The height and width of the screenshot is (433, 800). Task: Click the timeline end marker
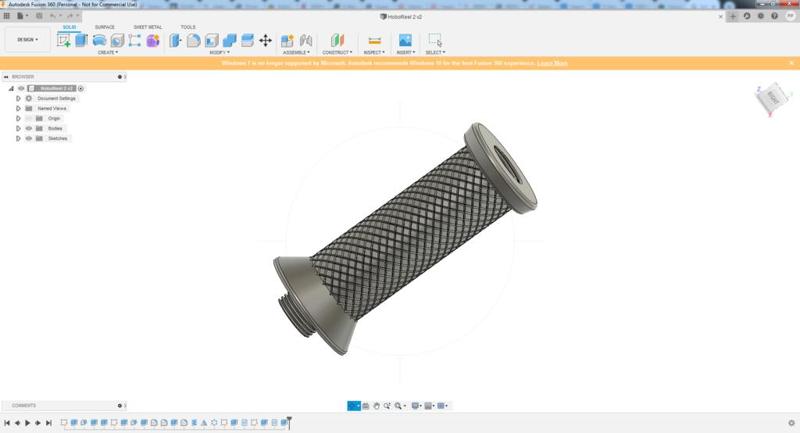point(289,421)
